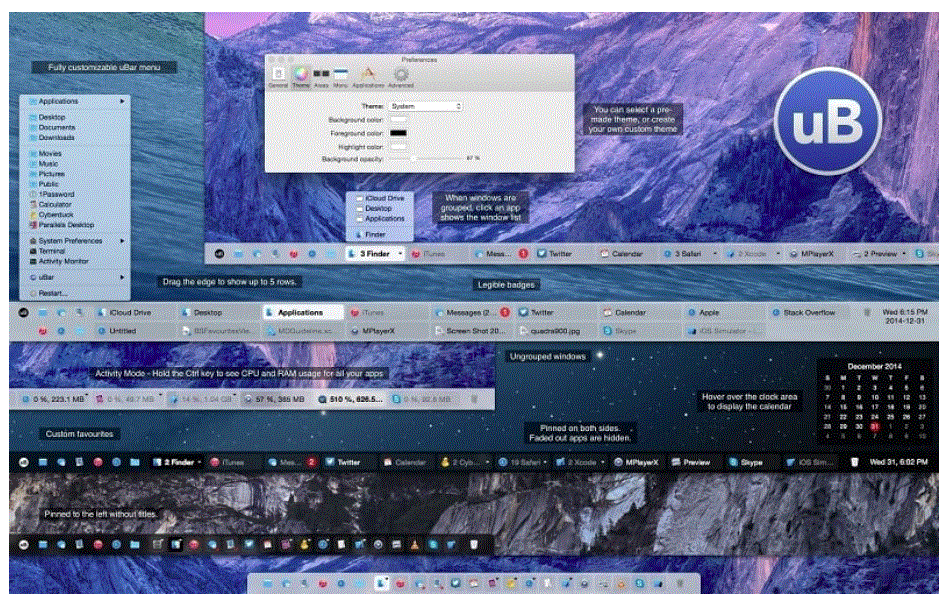Expand the System Preferences submenu arrow
The height and width of the screenshot is (608, 947).
(x=122, y=241)
